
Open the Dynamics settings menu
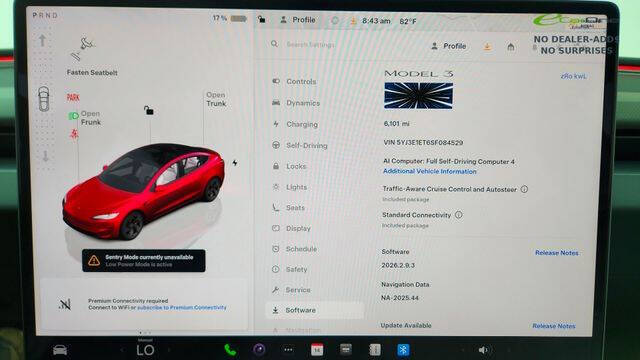[x=296, y=103]
